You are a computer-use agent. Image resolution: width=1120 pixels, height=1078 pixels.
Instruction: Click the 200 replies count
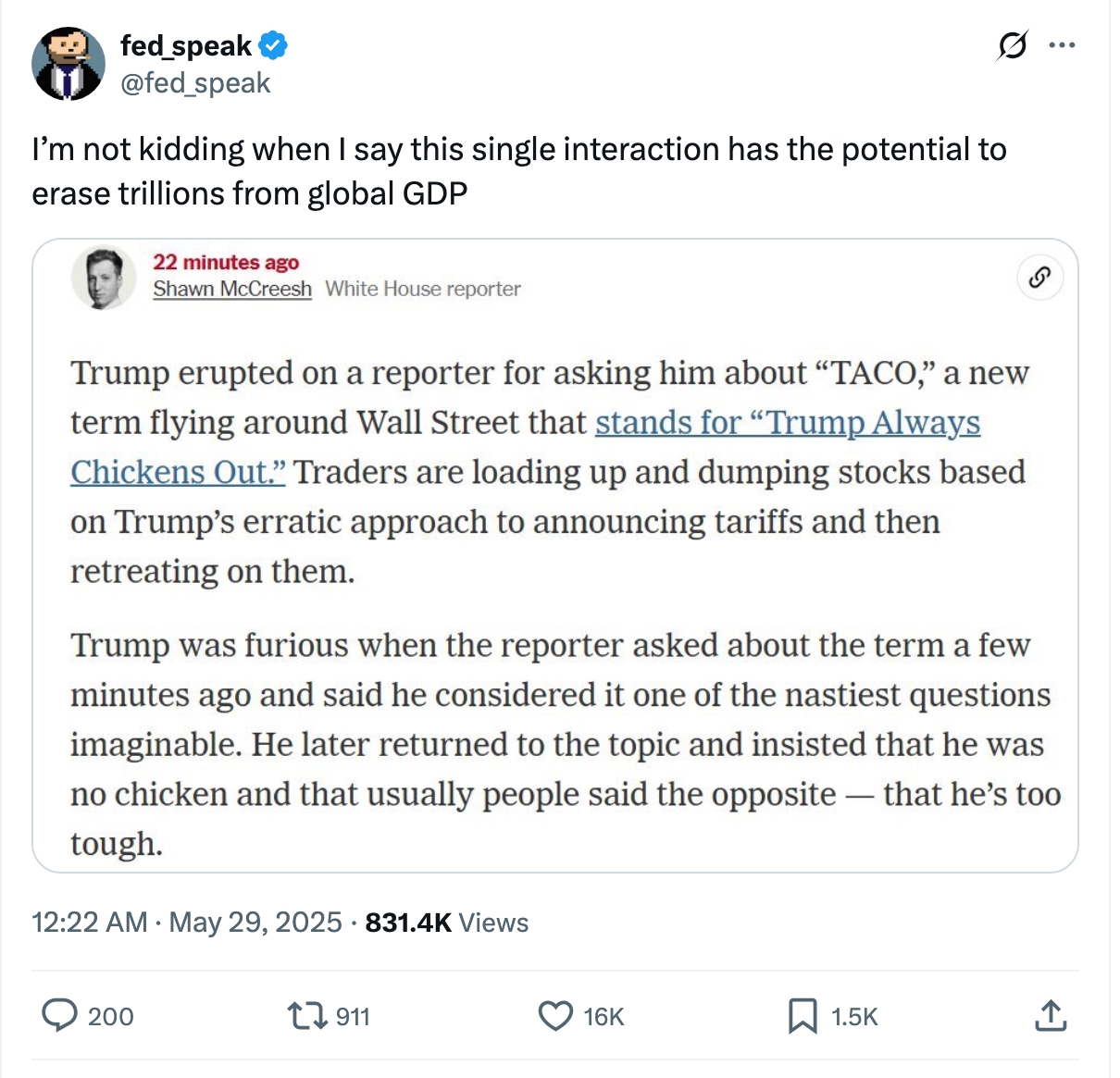click(110, 1017)
